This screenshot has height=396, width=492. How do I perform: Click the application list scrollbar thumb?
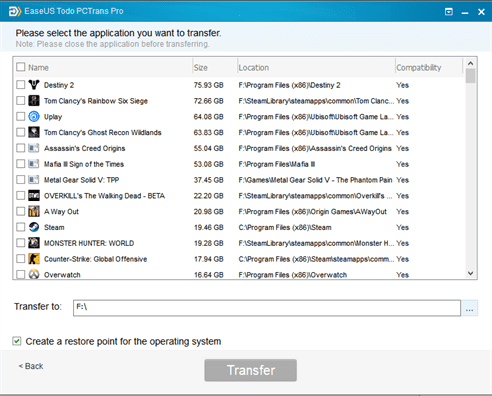pyautogui.click(x=470, y=76)
